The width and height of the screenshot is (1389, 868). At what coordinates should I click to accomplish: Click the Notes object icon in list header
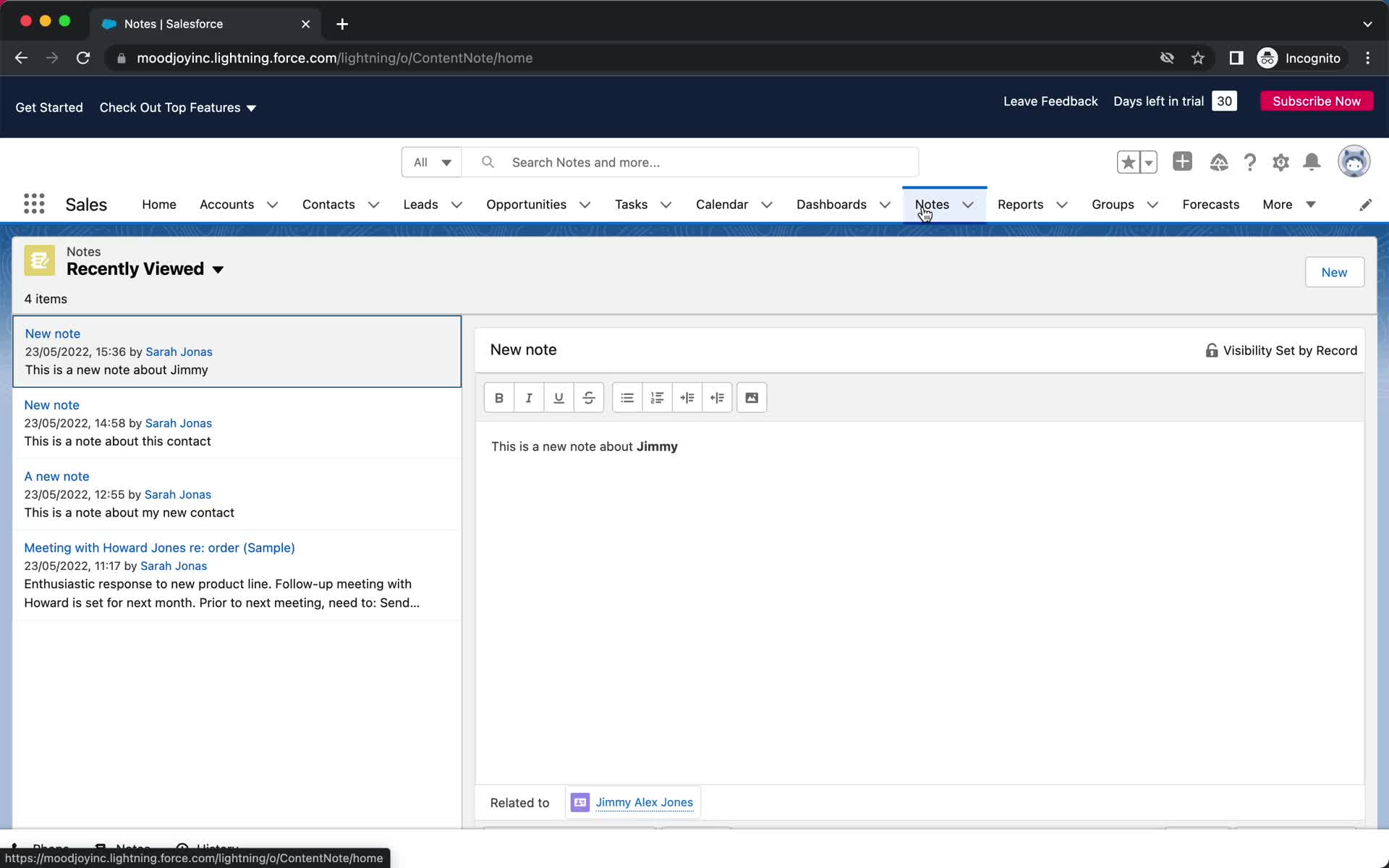click(39, 260)
